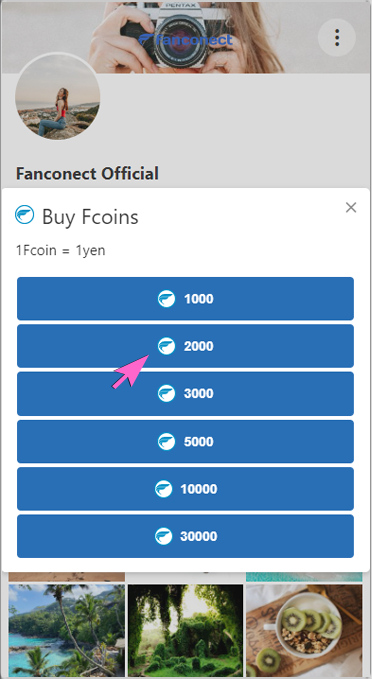Image resolution: width=372 pixels, height=679 pixels.
Task: Click the Fanconect Official profile name
Action: pos(87,174)
